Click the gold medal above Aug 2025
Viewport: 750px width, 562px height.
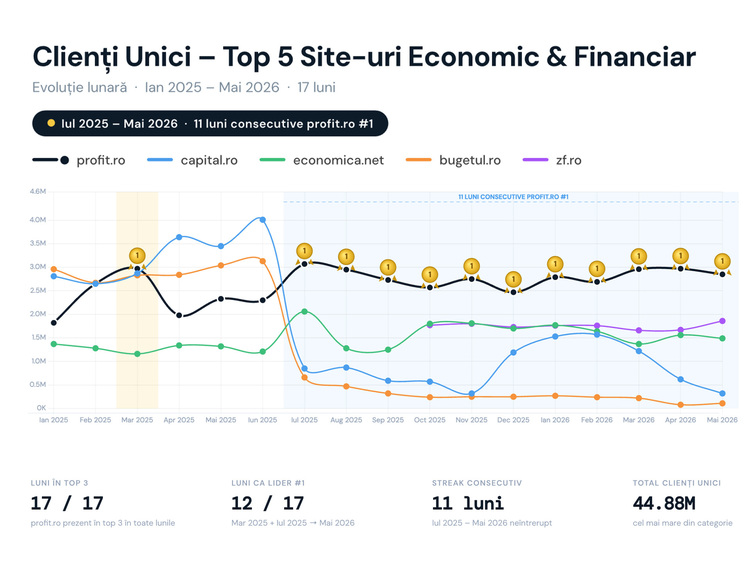click(x=346, y=257)
